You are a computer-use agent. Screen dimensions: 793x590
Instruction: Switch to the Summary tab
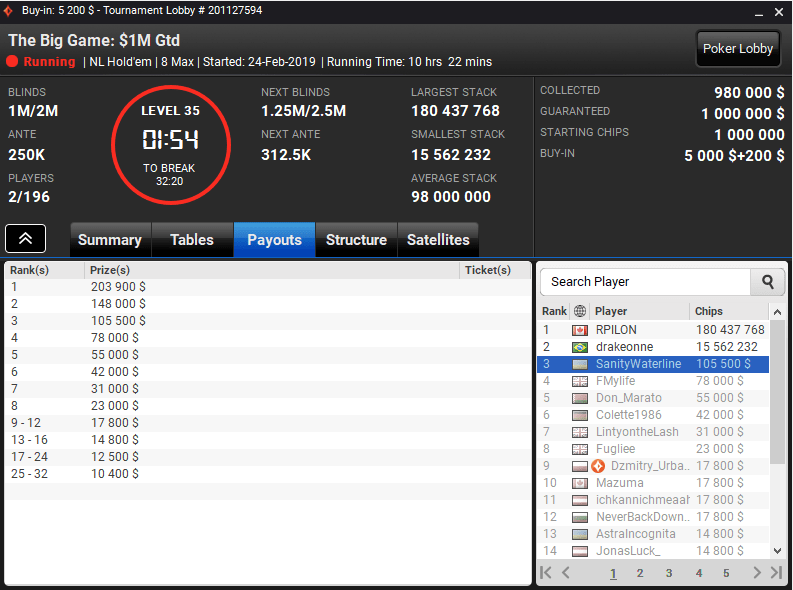pos(110,240)
